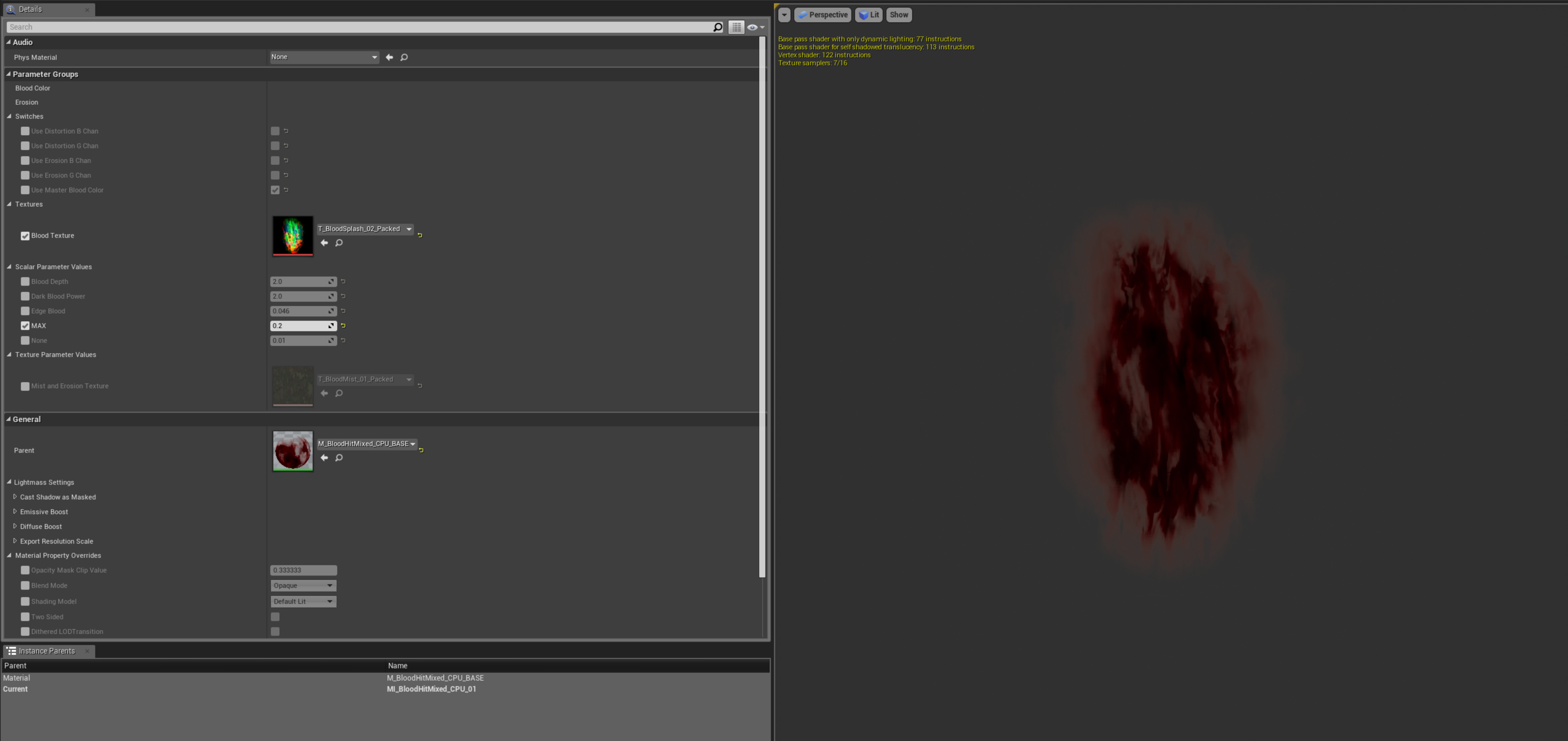The image size is (1568, 741).
Task: Reset the MAX scalar value to default
Action: click(343, 325)
